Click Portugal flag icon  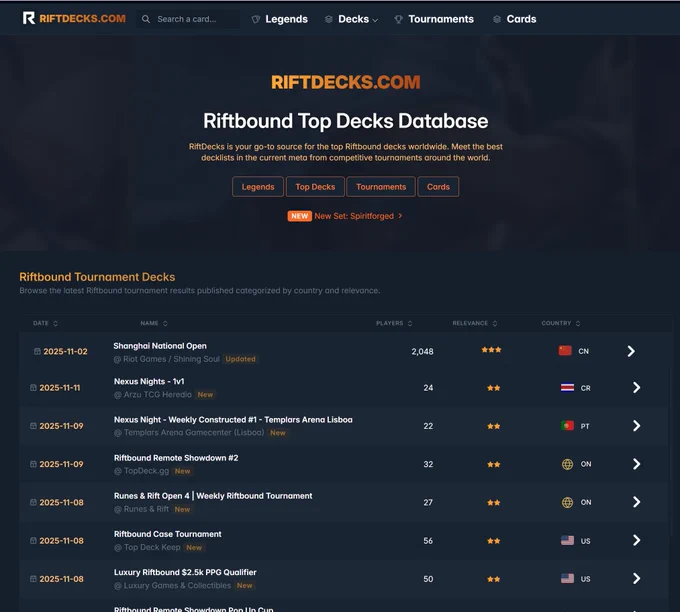coord(567,425)
